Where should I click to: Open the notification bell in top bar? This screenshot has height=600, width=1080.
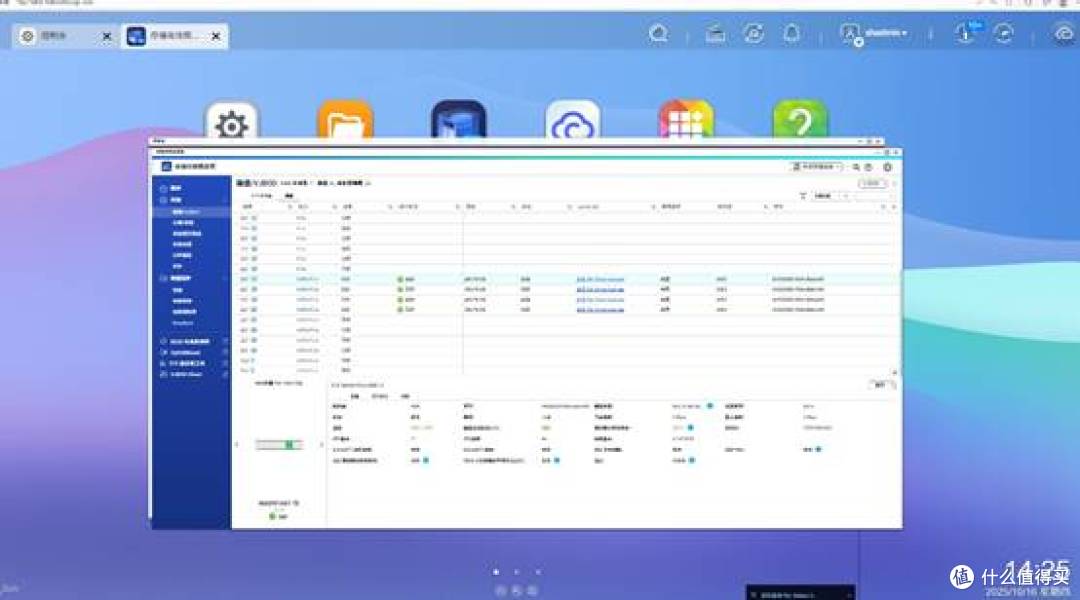[x=792, y=33]
